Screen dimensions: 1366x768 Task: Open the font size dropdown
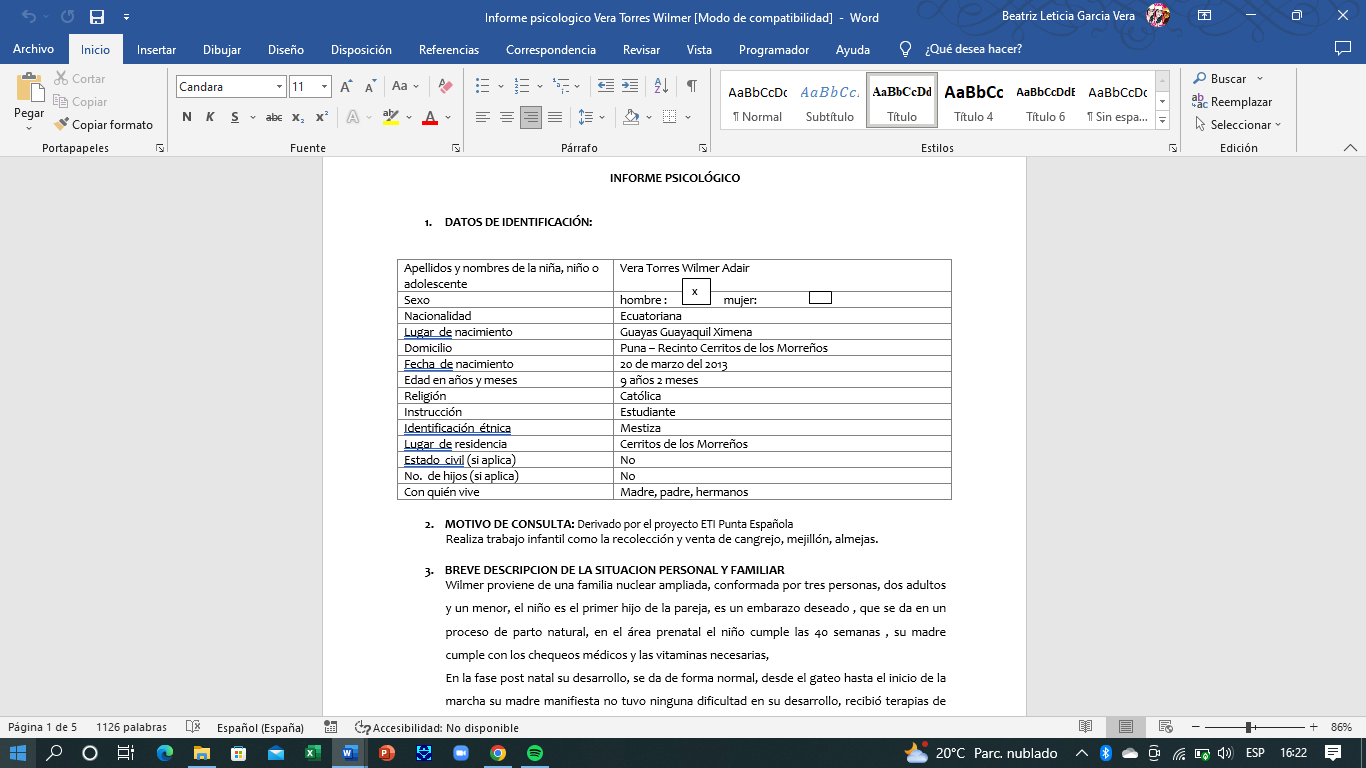(324, 87)
